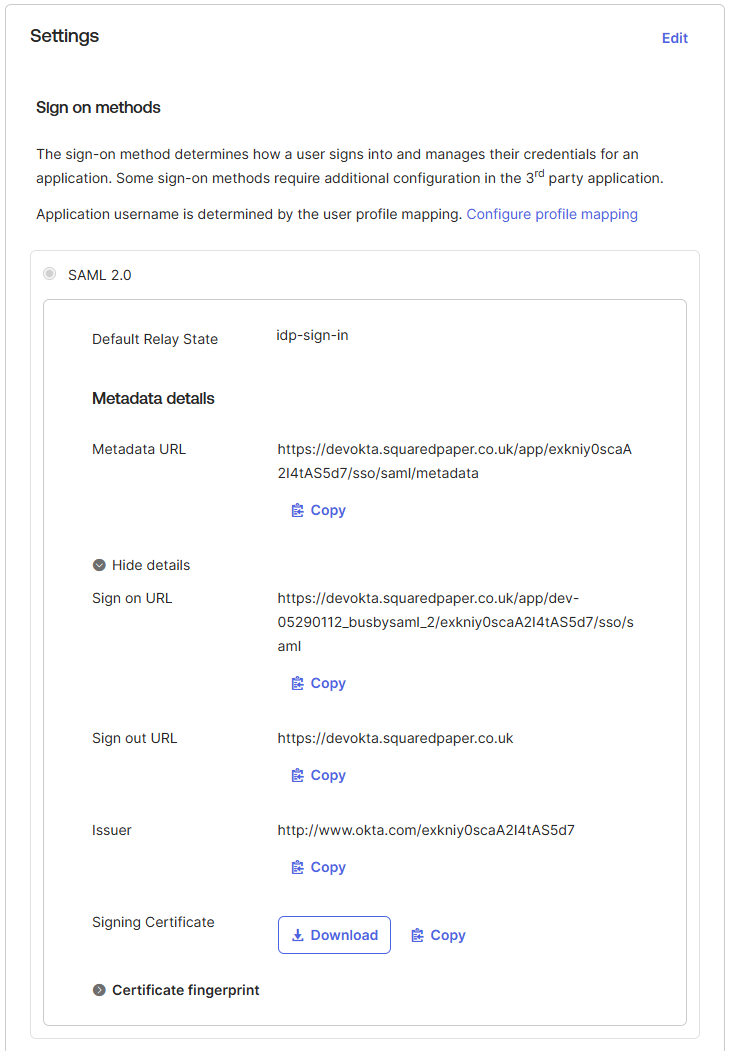
Task: Select the Issuer okta.com URL text
Action: tap(426, 830)
